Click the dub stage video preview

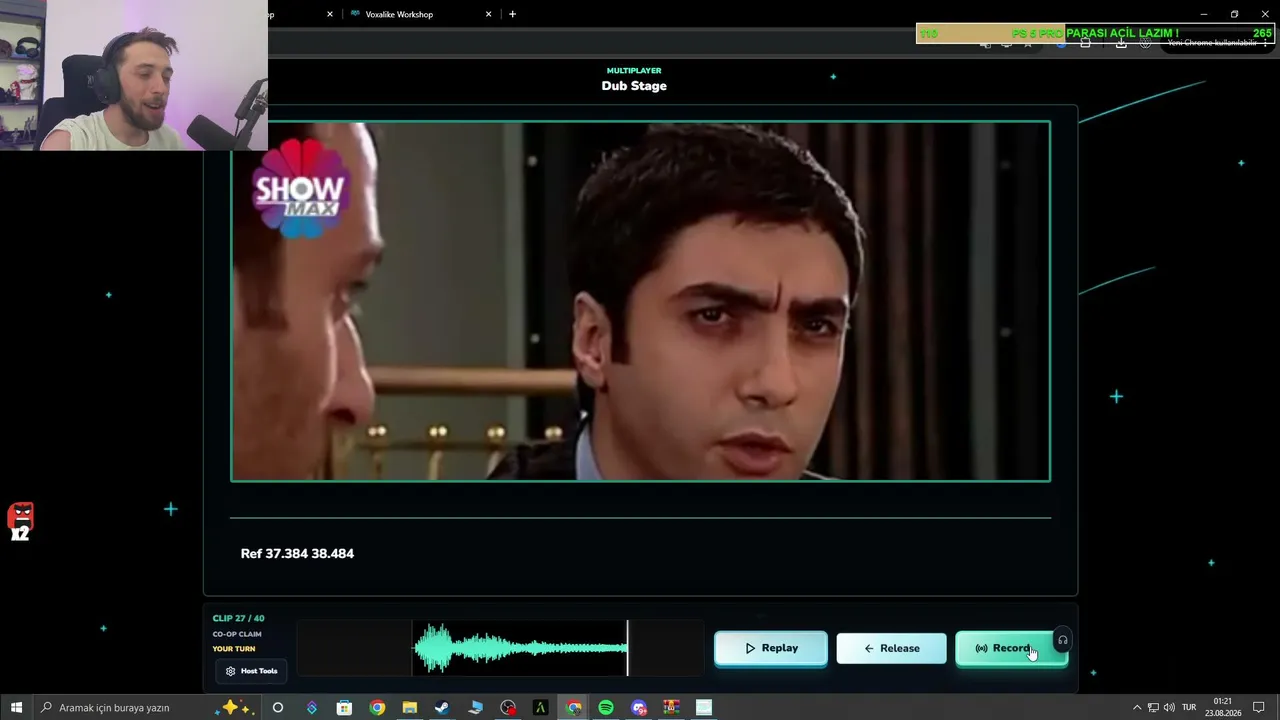640,301
